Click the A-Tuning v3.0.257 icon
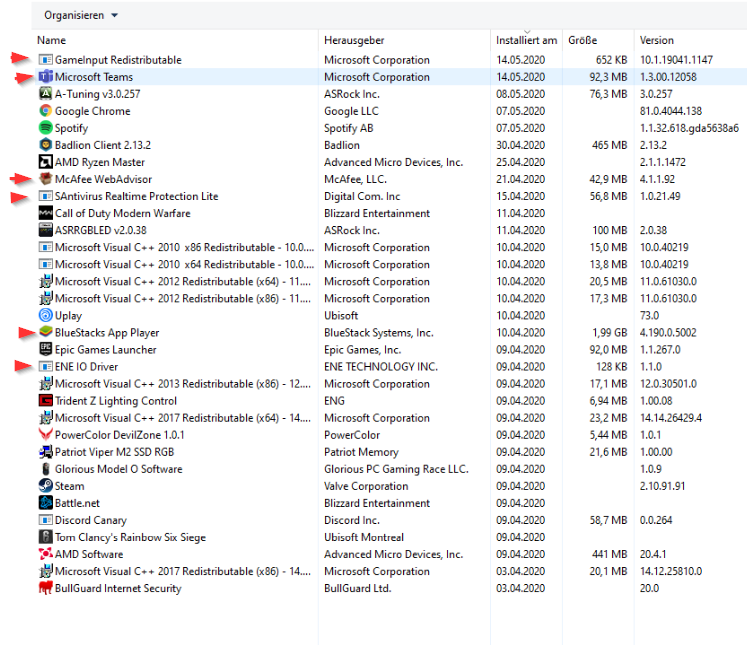The image size is (747, 645). click(45, 94)
